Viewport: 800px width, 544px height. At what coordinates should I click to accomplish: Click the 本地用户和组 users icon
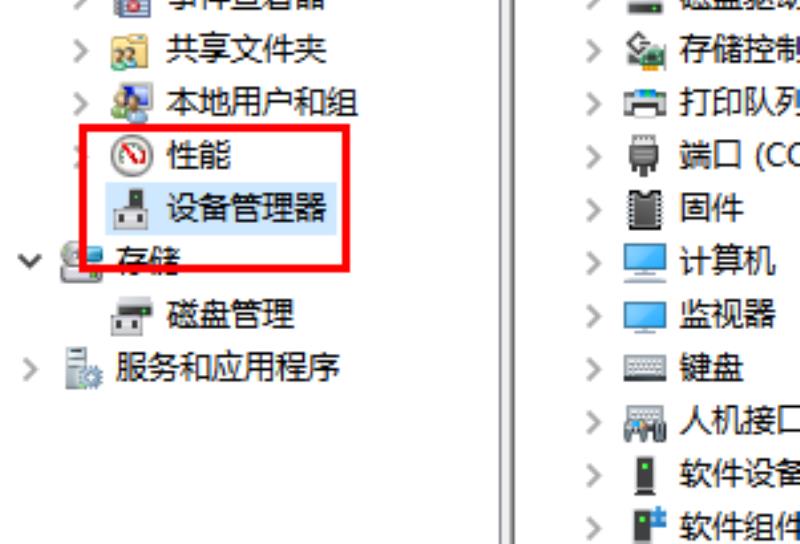coord(131,103)
